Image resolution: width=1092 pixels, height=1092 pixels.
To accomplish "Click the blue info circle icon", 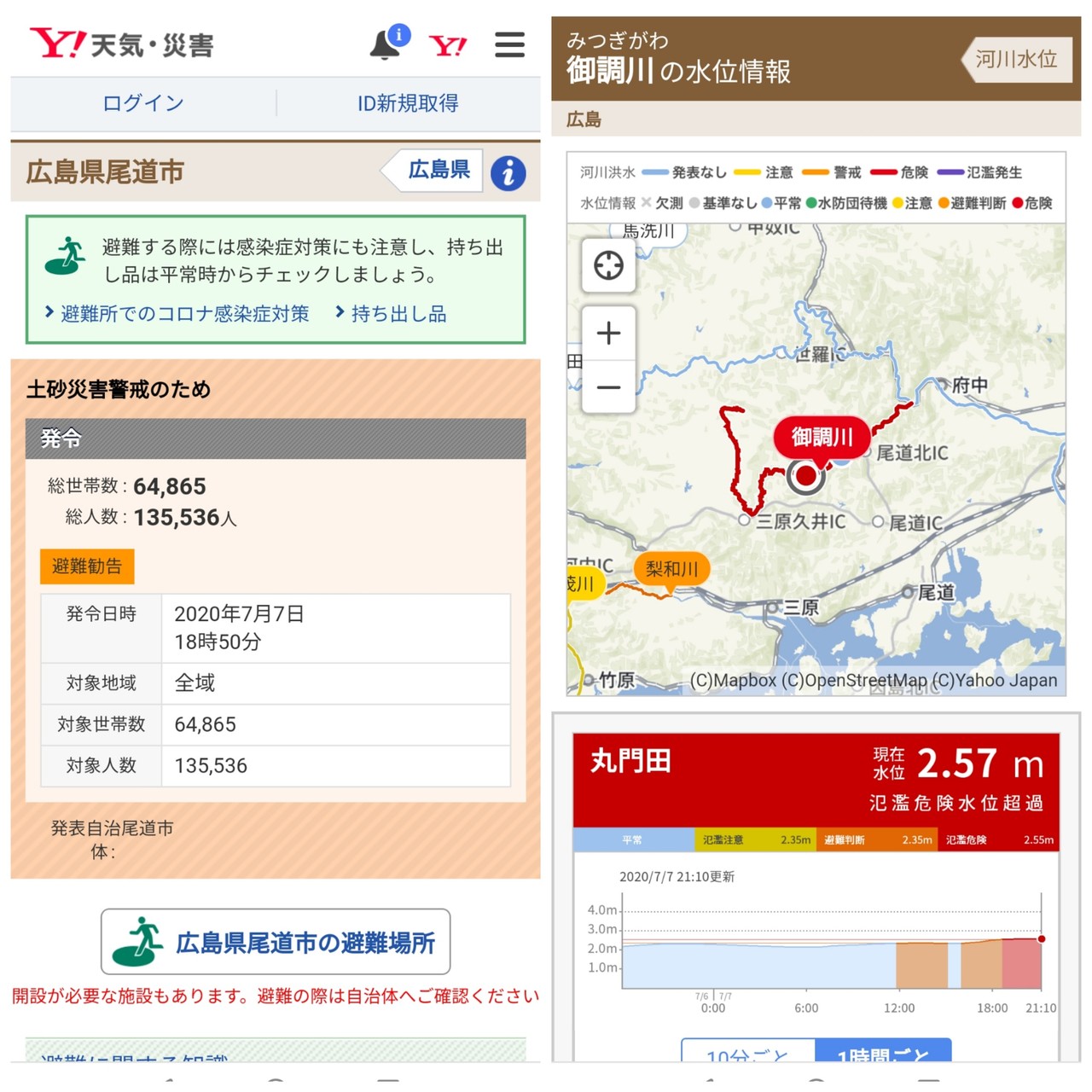I will (x=508, y=173).
